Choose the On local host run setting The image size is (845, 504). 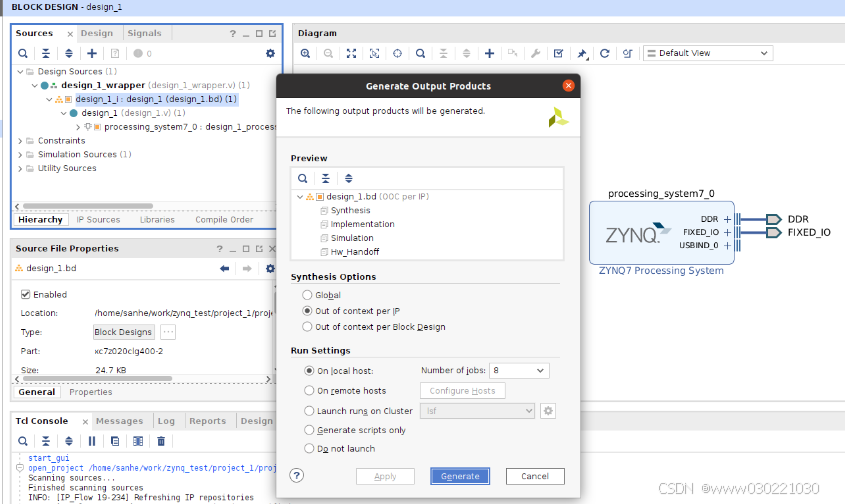309,371
